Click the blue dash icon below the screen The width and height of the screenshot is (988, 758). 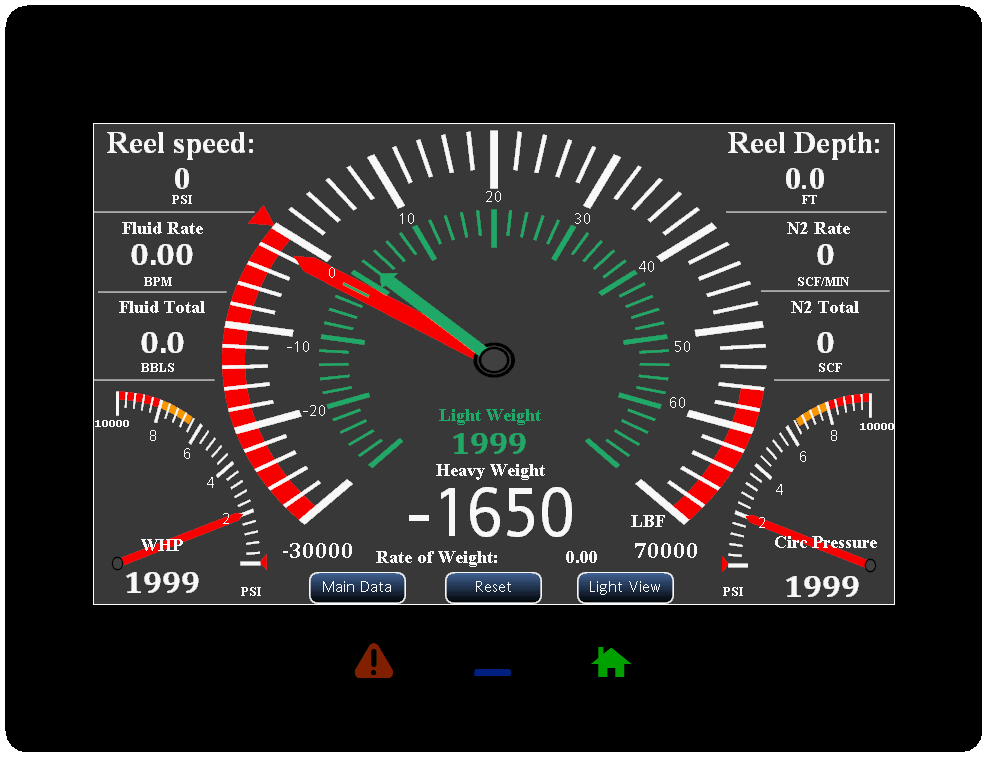493,673
